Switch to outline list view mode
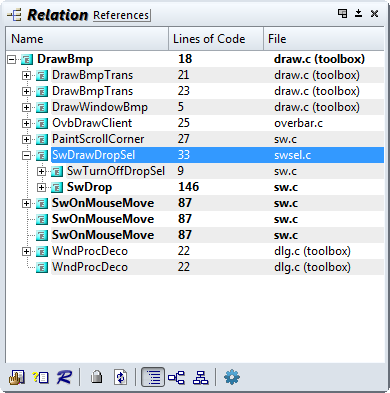This screenshot has width=390, height=393. point(153,377)
